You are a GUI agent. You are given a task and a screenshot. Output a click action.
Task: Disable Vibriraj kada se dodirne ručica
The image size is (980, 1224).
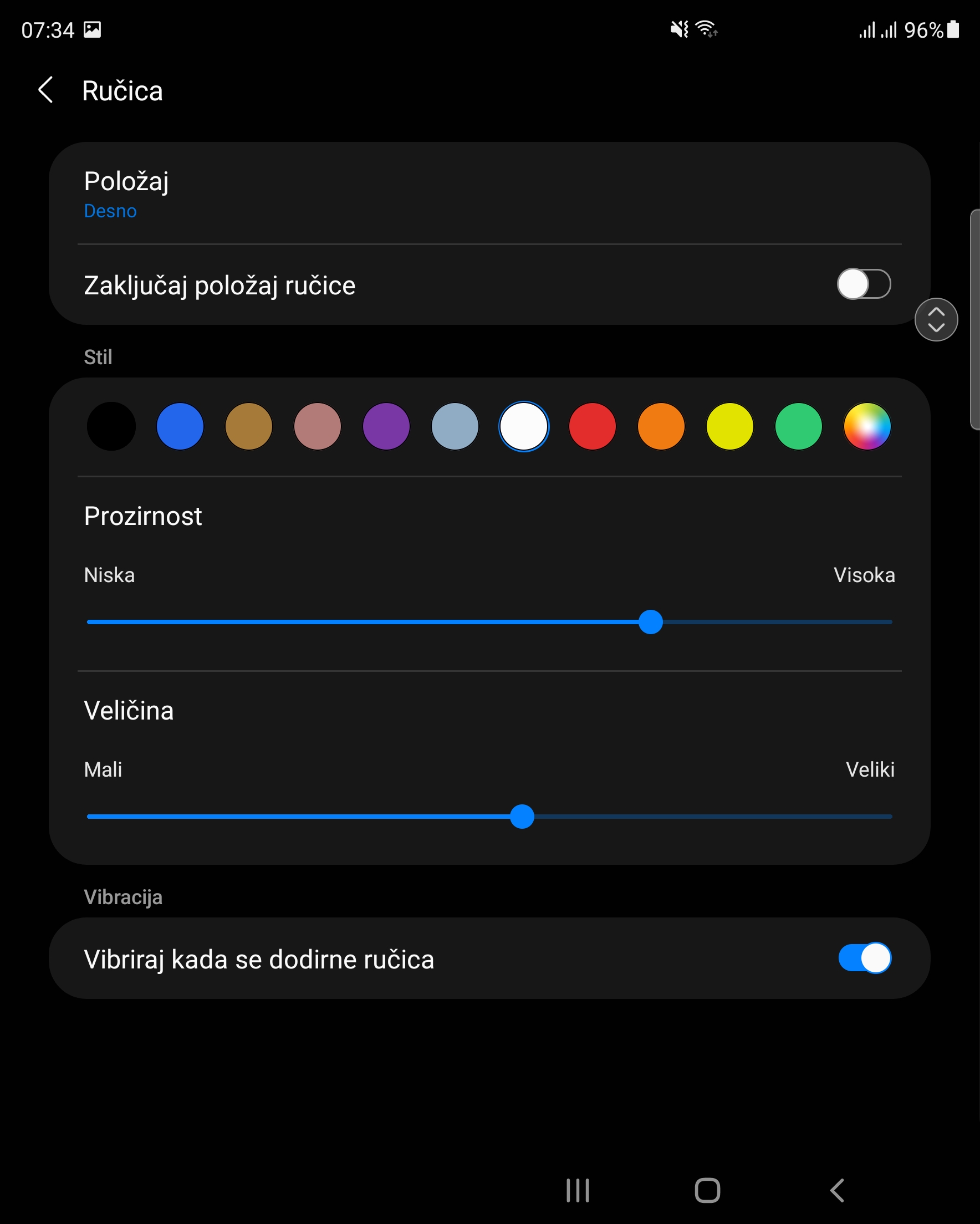pos(865,958)
